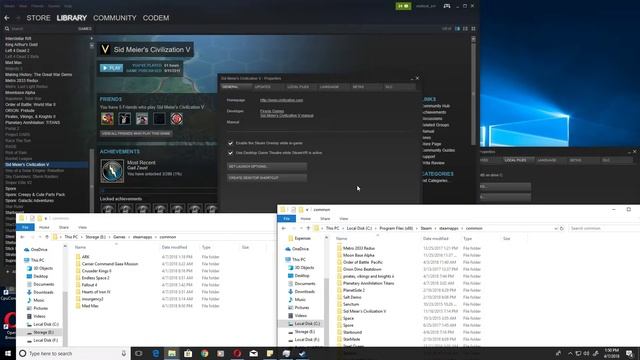Launch Opera from the taskbar

point(237,353)
